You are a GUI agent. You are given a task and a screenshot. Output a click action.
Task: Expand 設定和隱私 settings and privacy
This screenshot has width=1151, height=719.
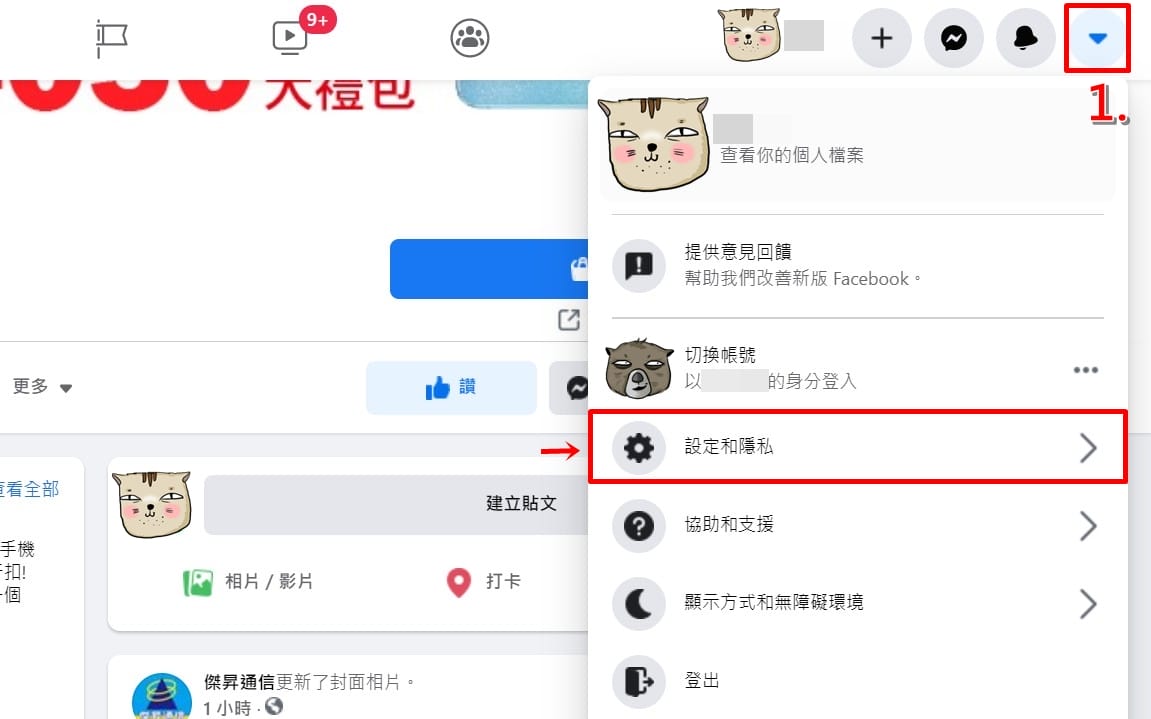[x=857, y=447]
